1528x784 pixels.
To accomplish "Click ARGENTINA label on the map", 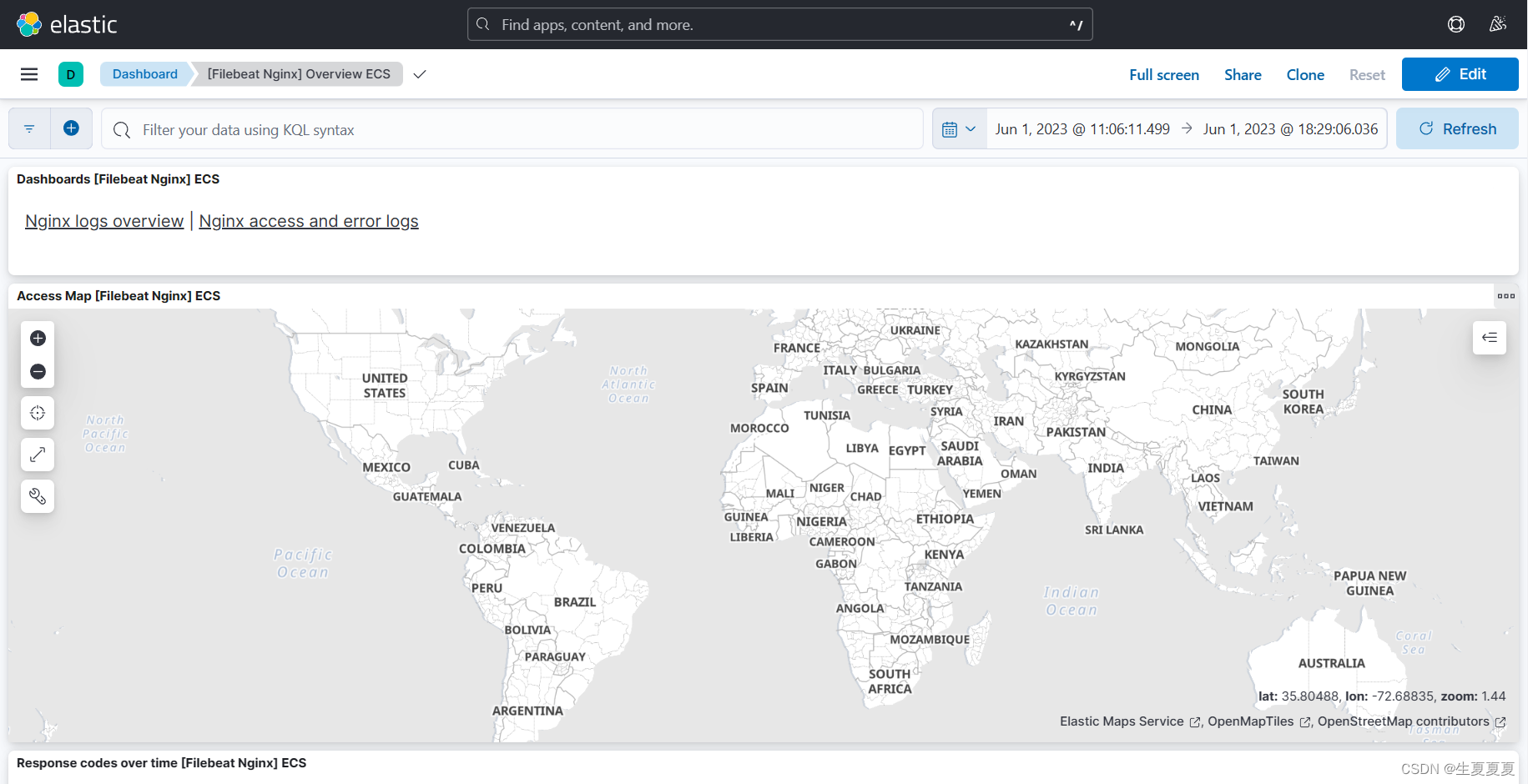I will coord(527,711).
